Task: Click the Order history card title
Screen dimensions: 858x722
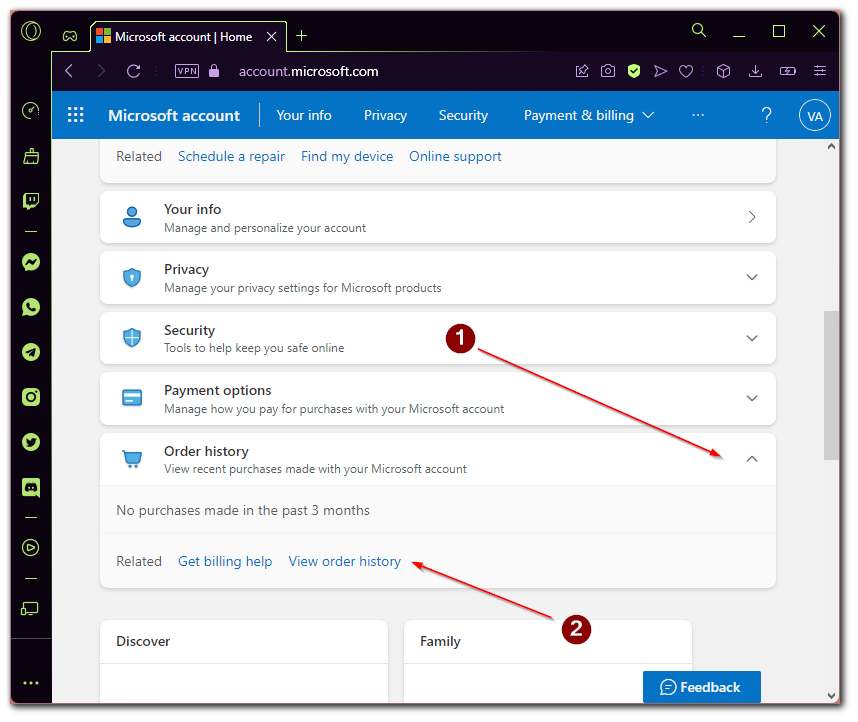Action: point(206,452)
